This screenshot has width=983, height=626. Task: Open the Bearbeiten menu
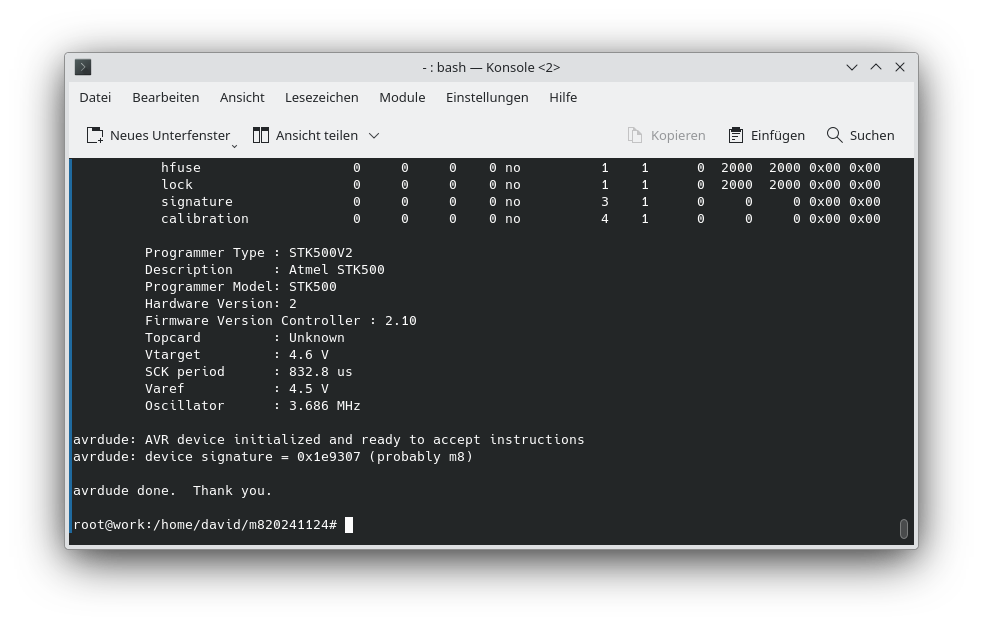[165, 97]
